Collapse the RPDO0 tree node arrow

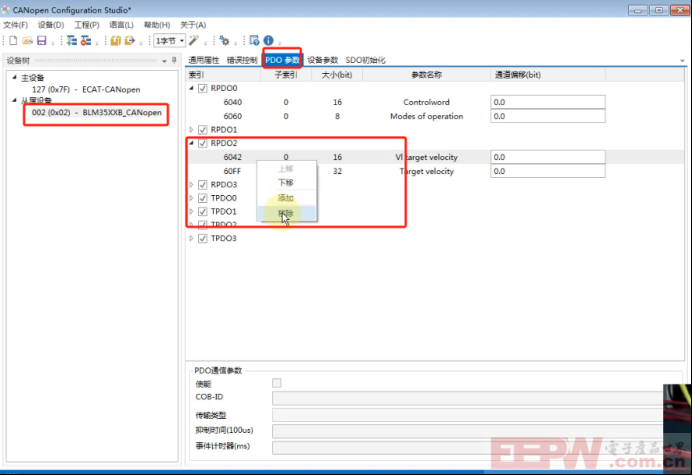(x=192, y=88)
